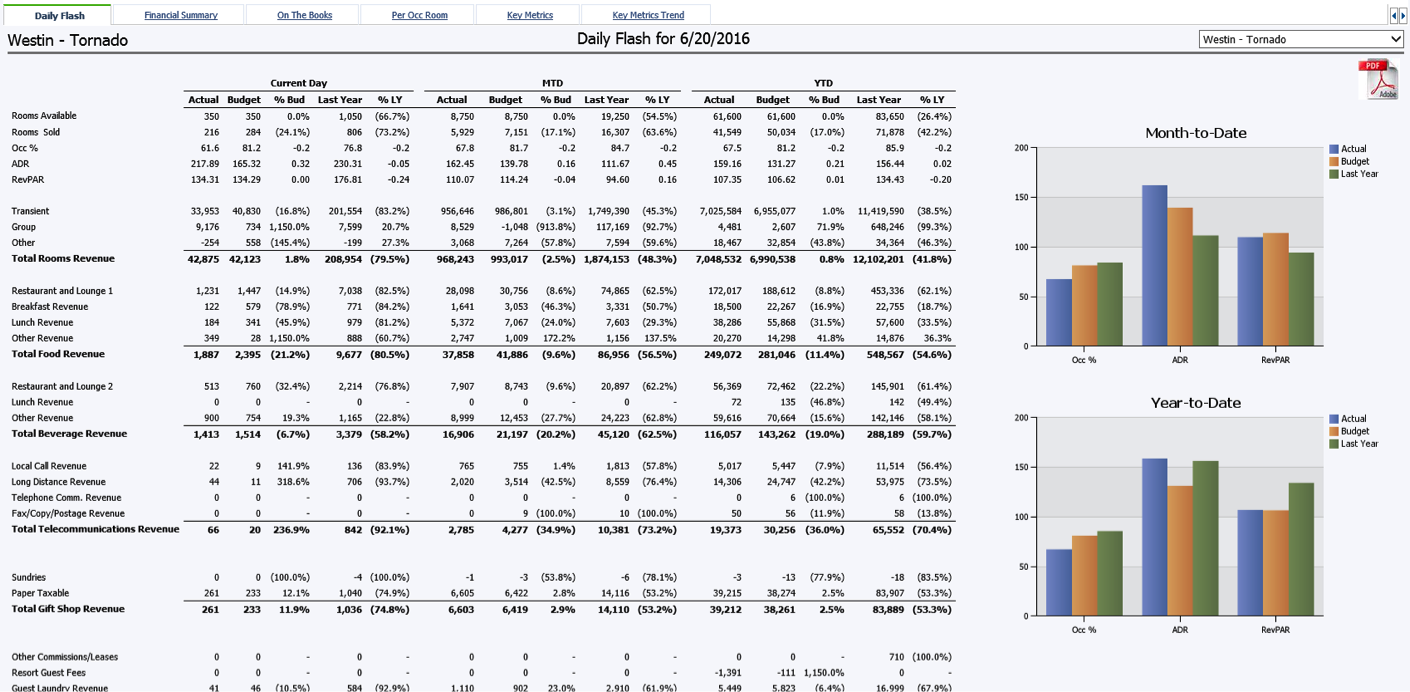Click MTD Total Food Revenue actual 37,858

click(x=456, y=354)
